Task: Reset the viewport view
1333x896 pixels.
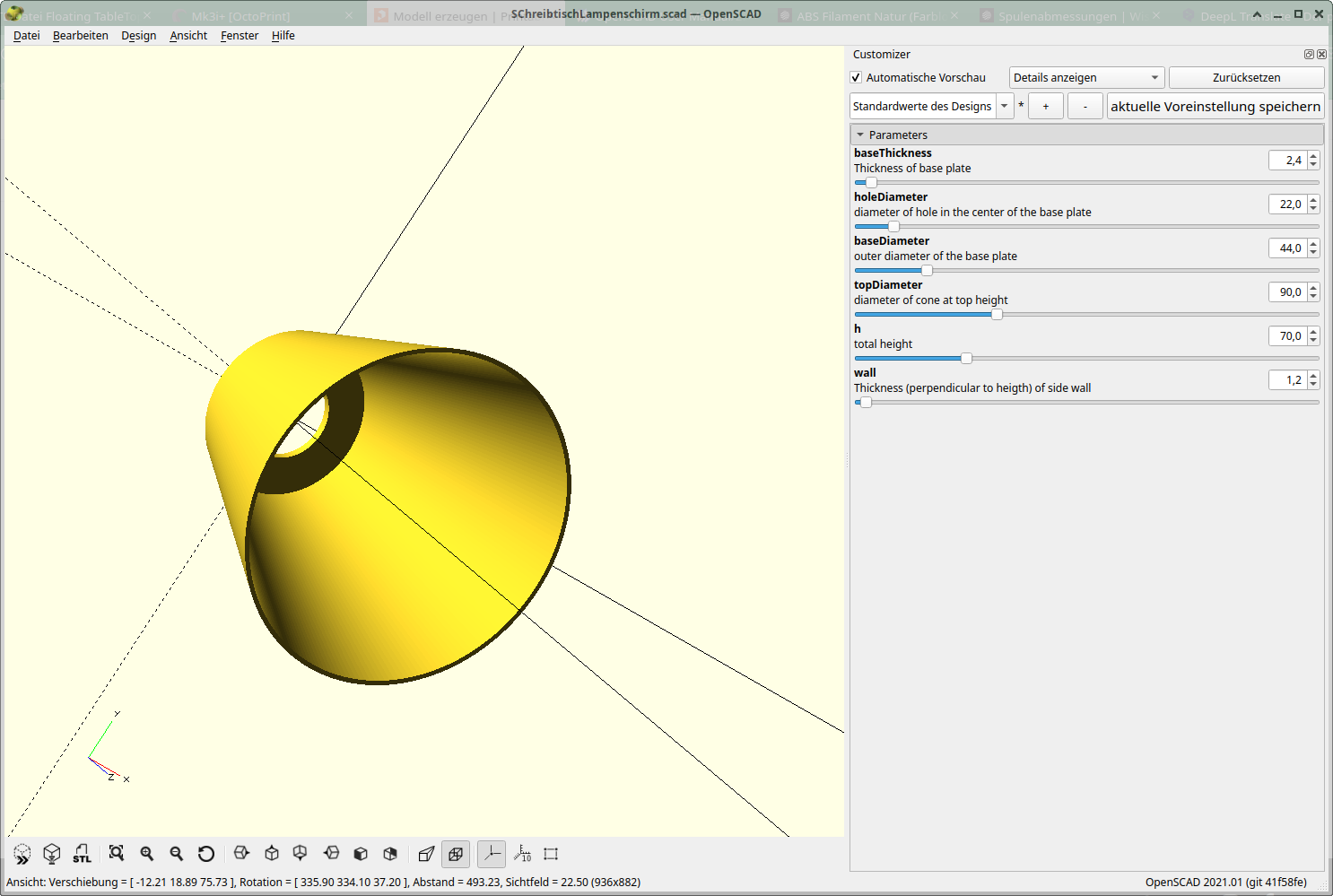Action: tap(207, 854)
